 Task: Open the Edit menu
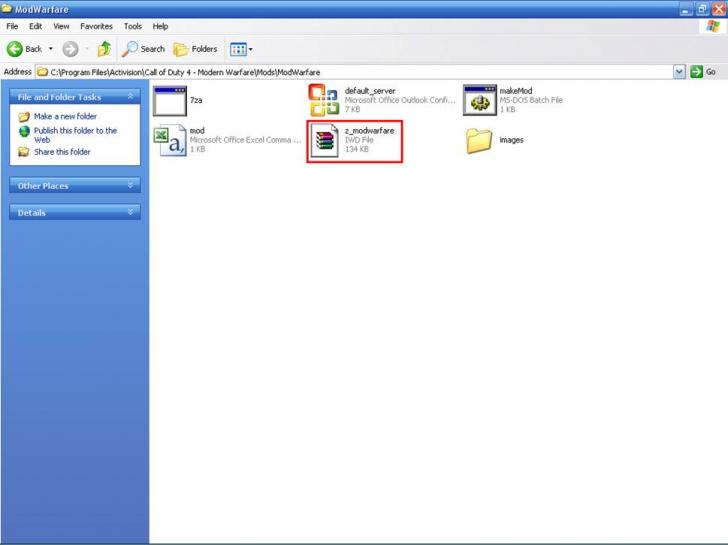tap(35, 26)
